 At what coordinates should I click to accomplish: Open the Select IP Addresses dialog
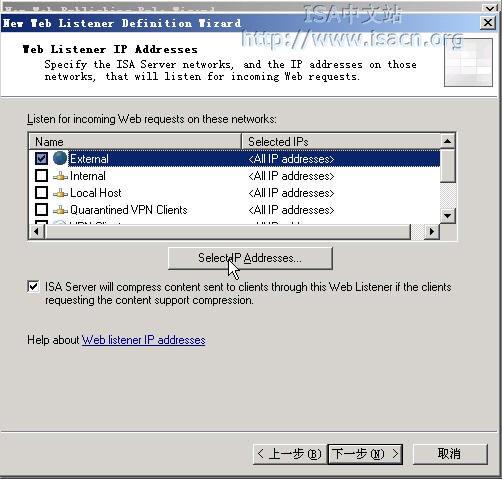(250, 258)
